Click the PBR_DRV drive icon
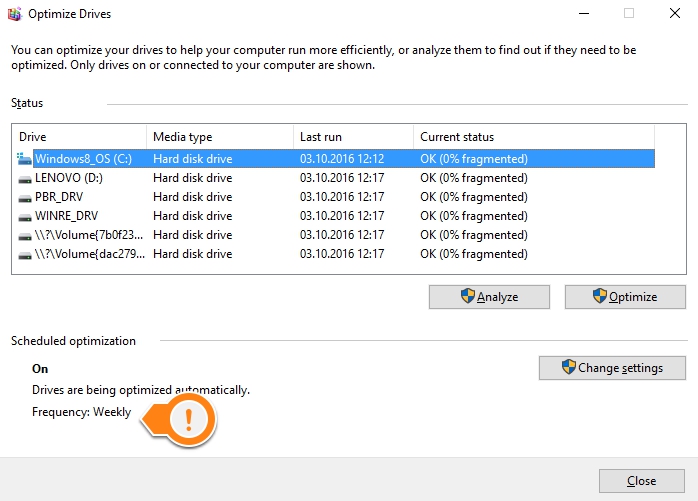Viewport: 698px width, 501px height. tap(26, 197)
